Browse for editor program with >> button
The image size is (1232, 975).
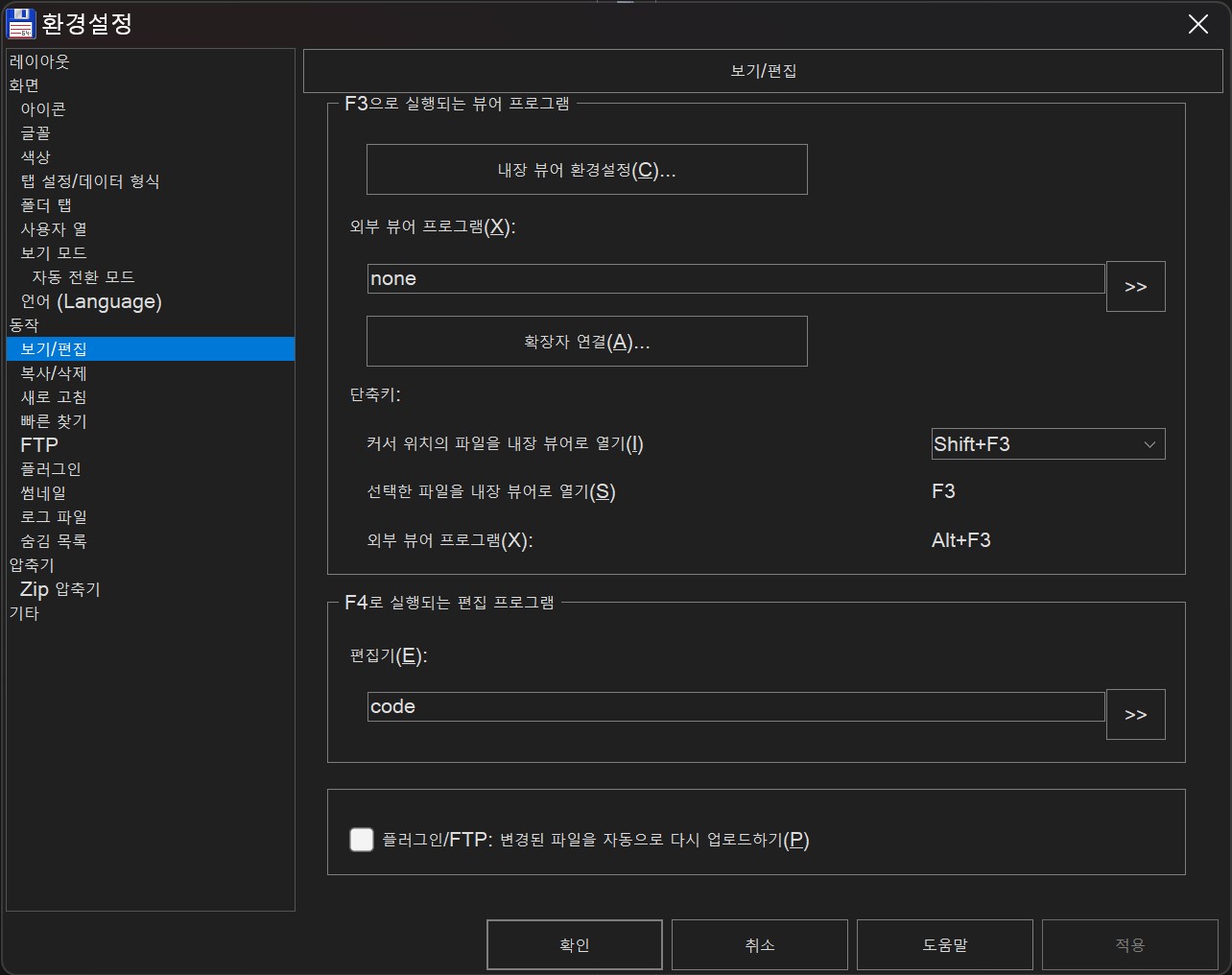point(1135,715)
